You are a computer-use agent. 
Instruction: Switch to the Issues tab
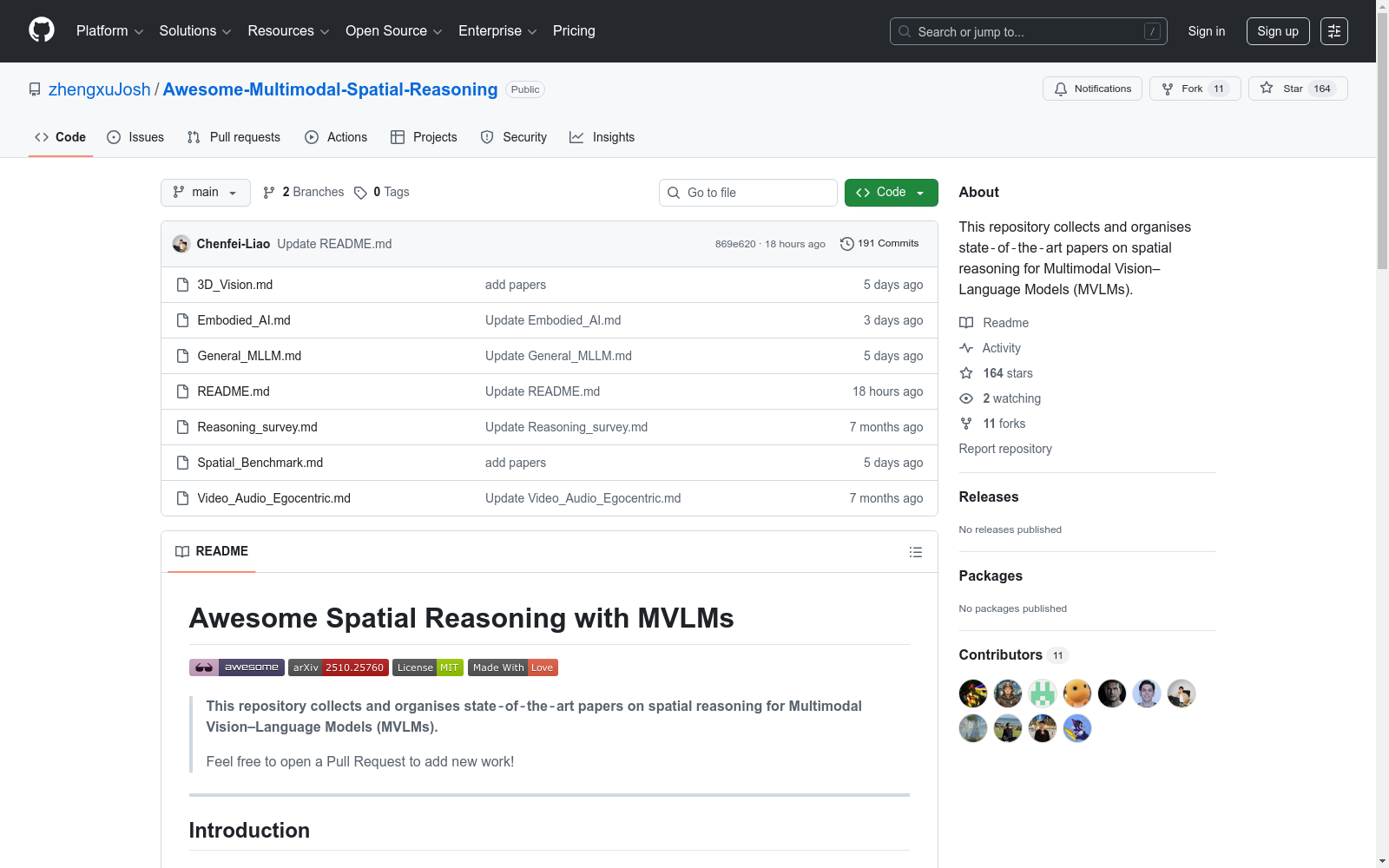click(x=135, y=137)
